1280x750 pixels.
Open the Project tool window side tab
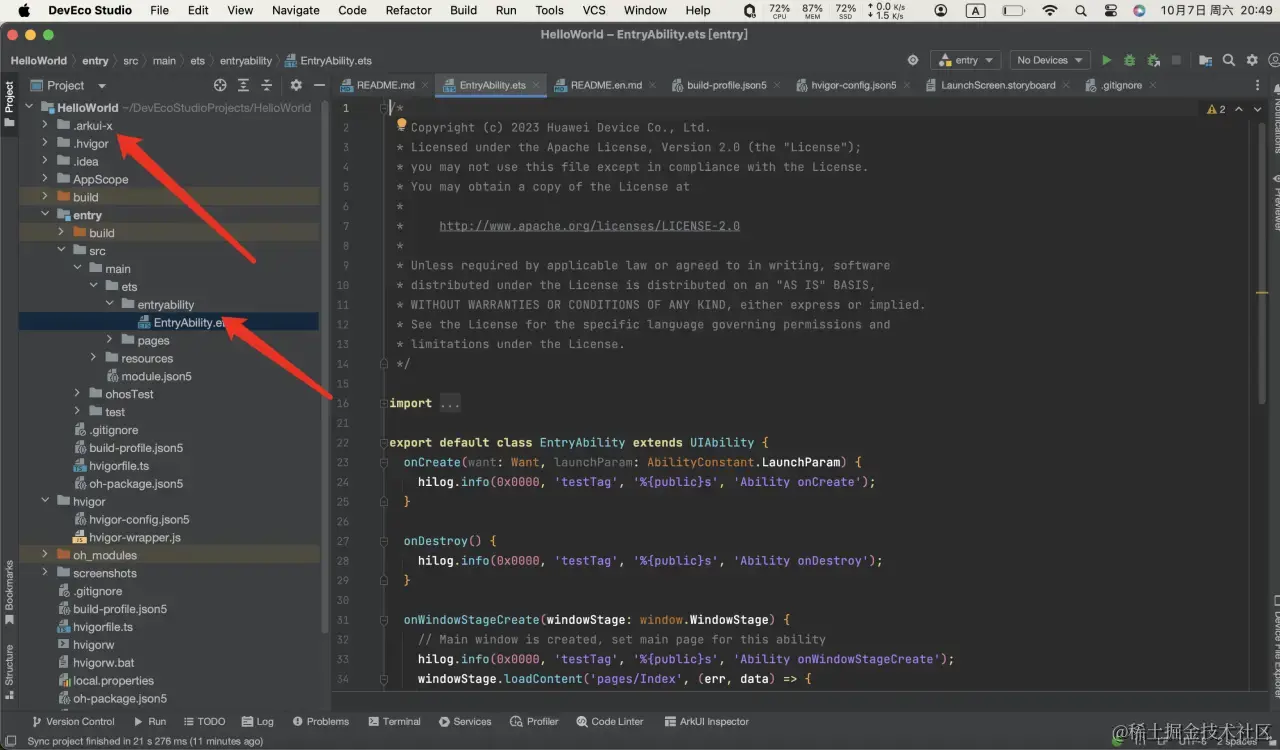[x=9, y=104]
